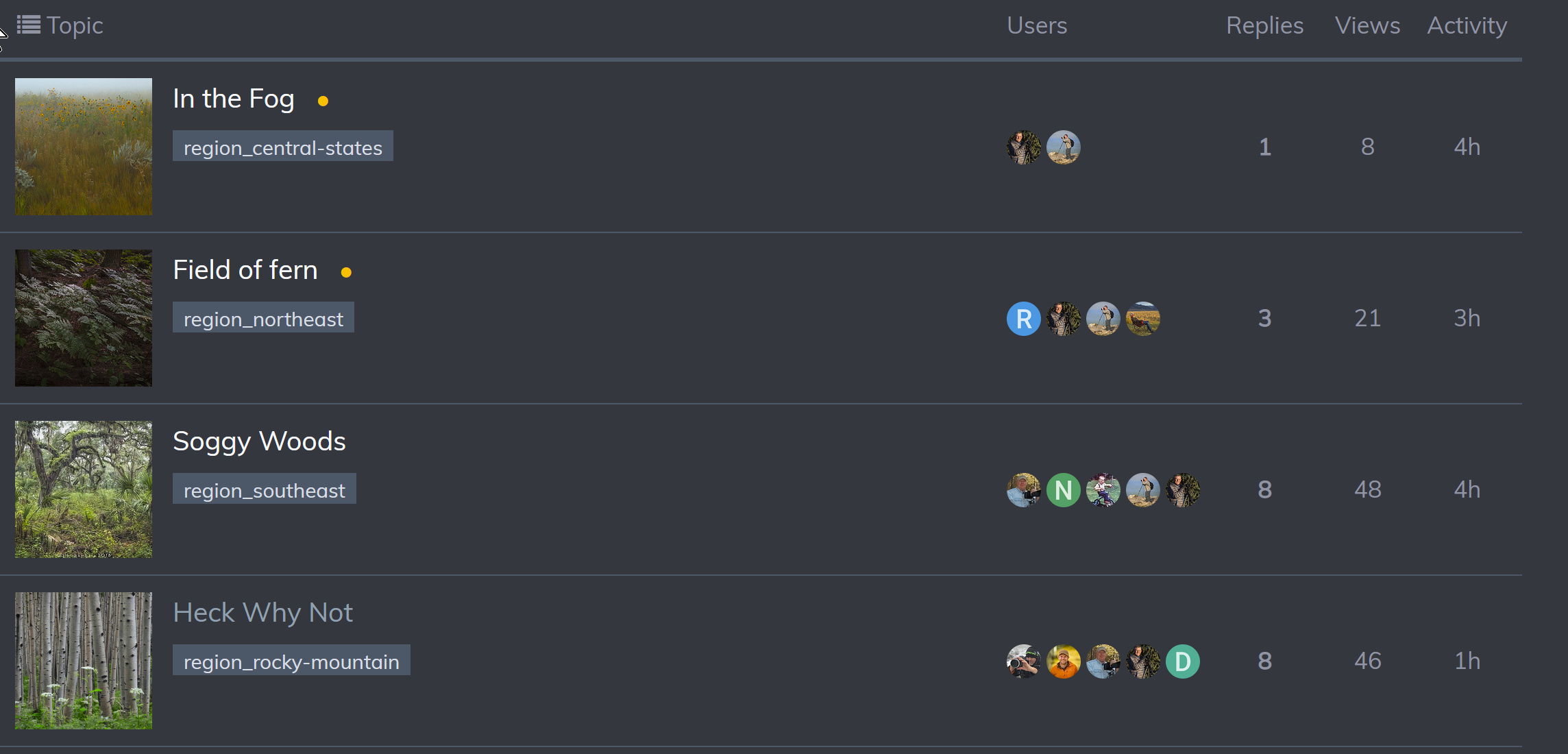Click the first user avatar in In the Fog
Image resolution: width=1568 pixels, height=754 pixels.
tap(1023, 147)
